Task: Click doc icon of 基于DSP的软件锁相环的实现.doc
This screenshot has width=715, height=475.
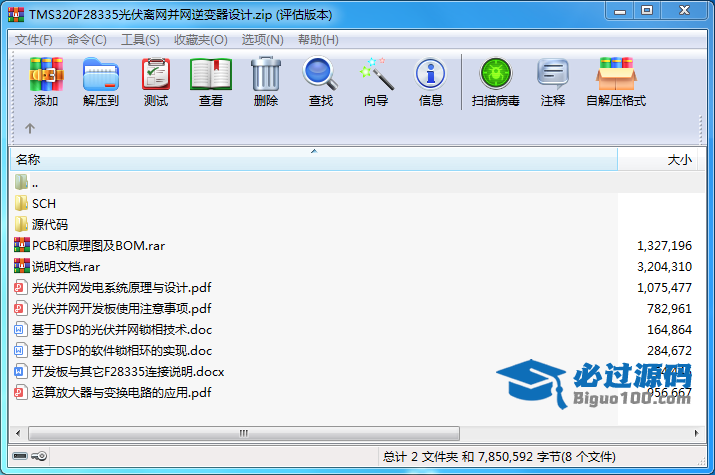Action: [x=20, y=350]
